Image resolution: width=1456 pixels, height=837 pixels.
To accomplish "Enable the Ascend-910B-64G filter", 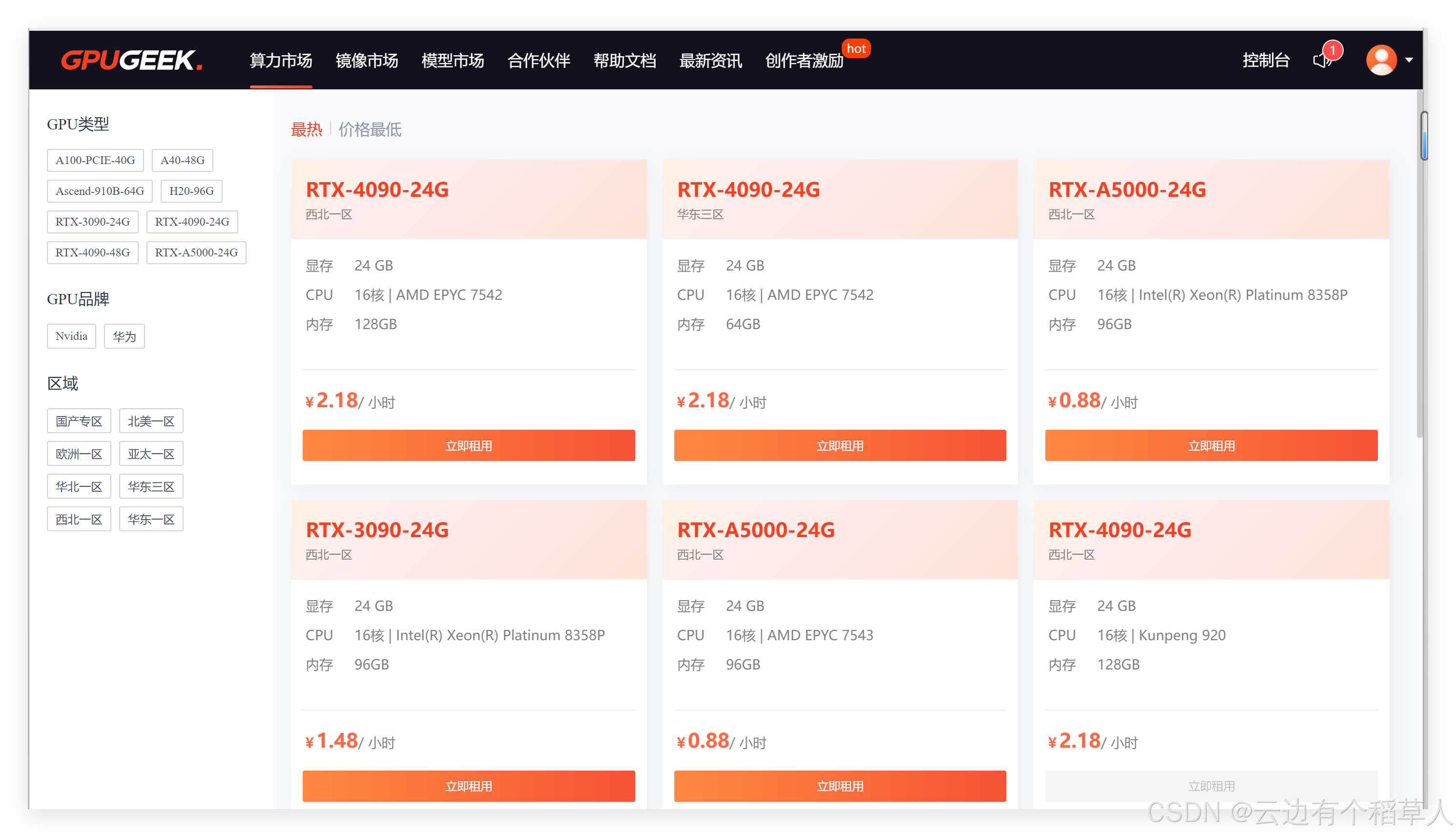I will click(100, 191).
